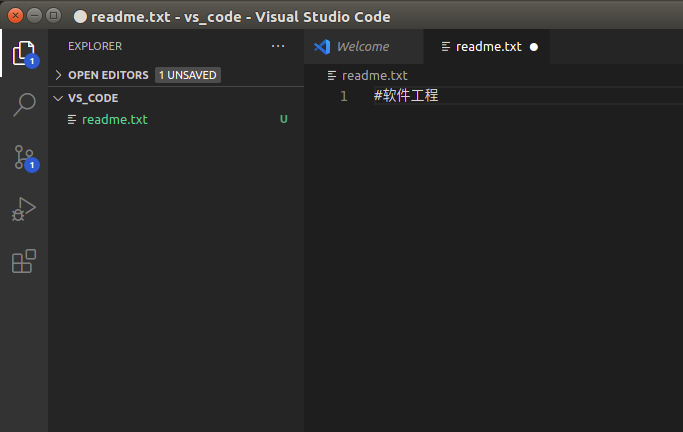Open the Explorer view in activity bar
Screen dimensions: 683x432
coord(23,53)
